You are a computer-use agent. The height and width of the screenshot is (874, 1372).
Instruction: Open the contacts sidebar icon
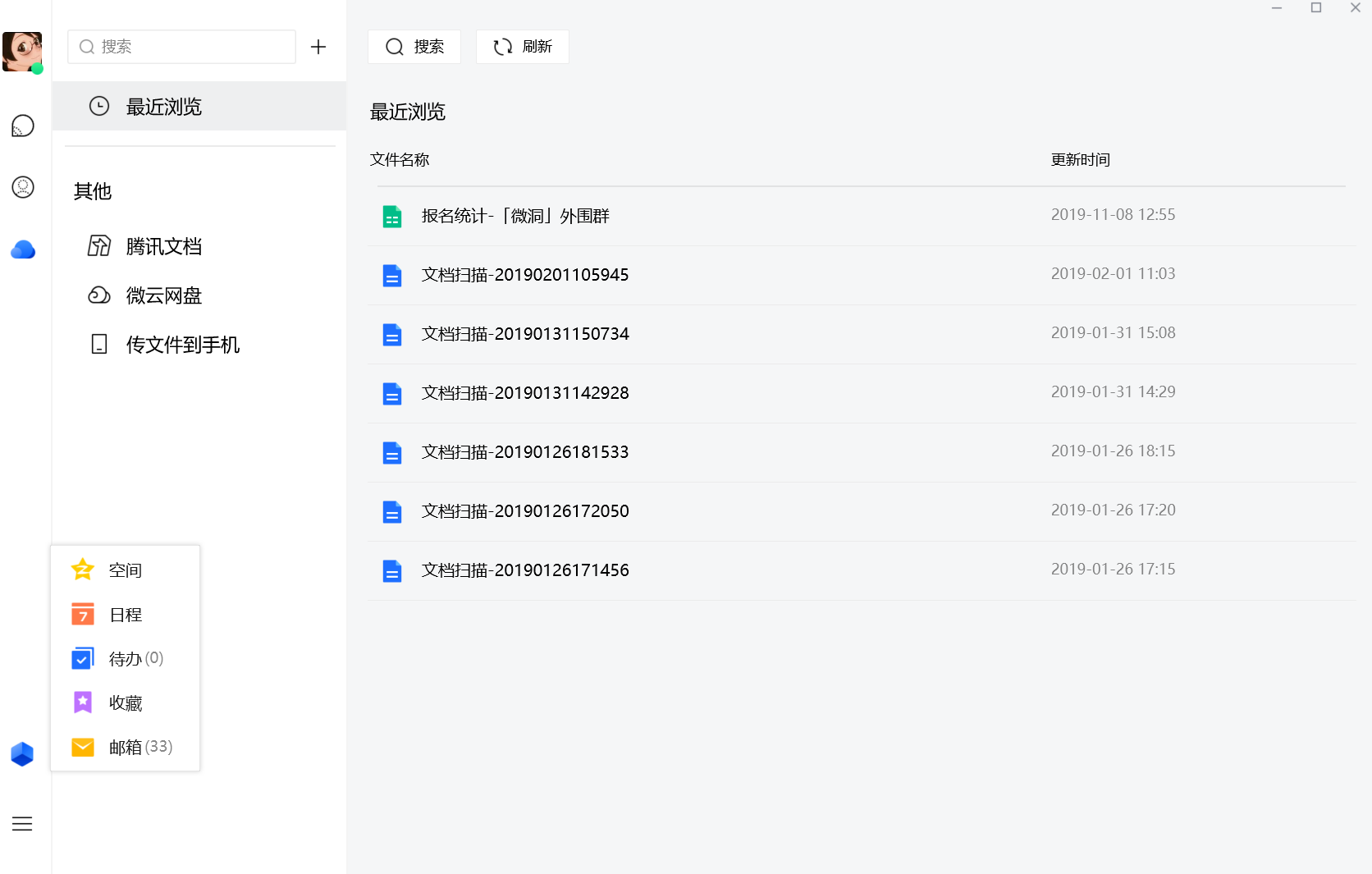click(x=23, y=187)
